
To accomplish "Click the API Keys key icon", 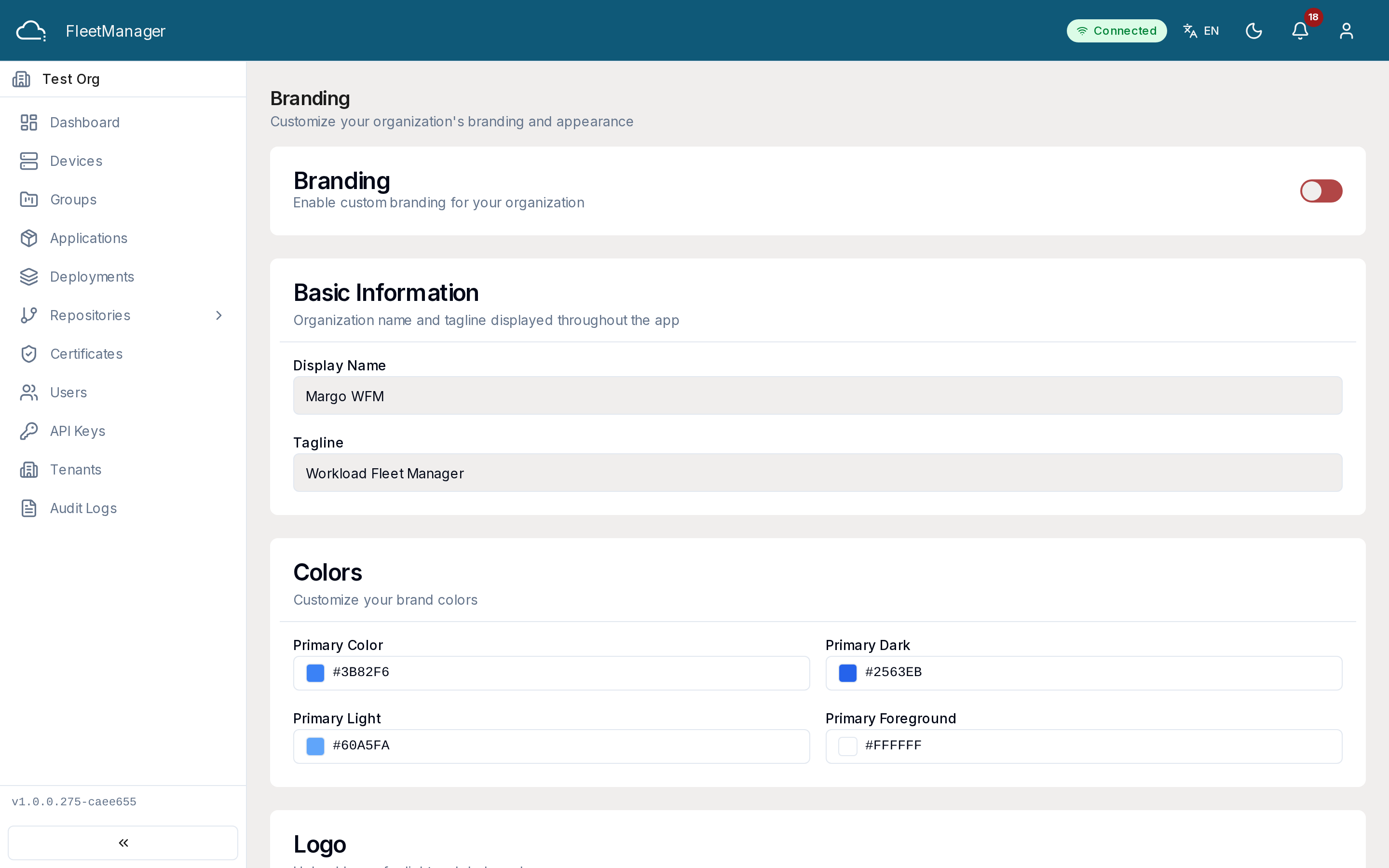I will (x=29, y=431).
